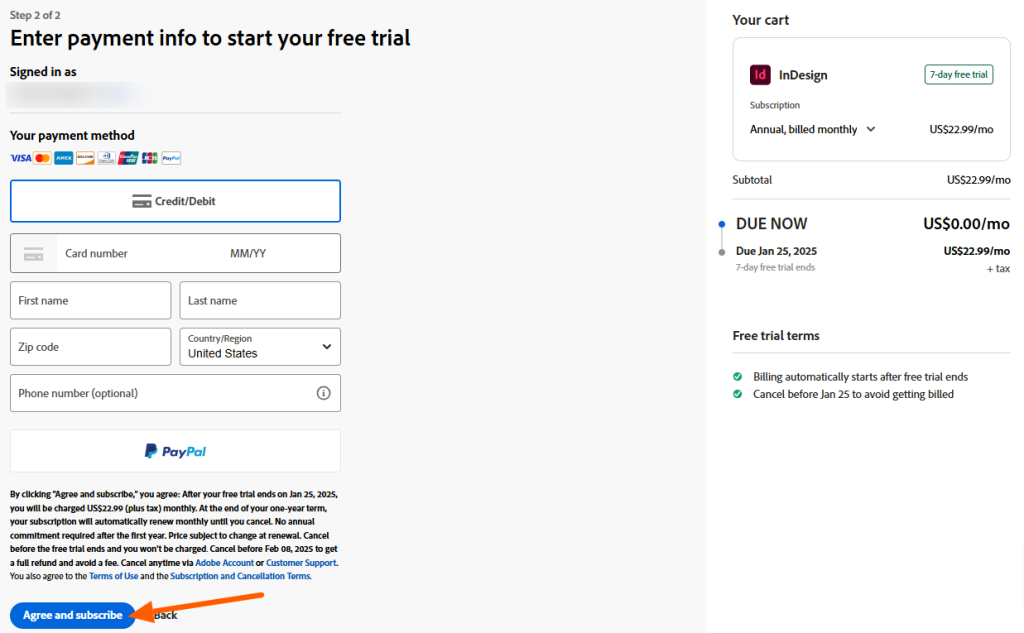Open the Country/Region dropdown
1024x633 pixels.
[x=260, y=347]
